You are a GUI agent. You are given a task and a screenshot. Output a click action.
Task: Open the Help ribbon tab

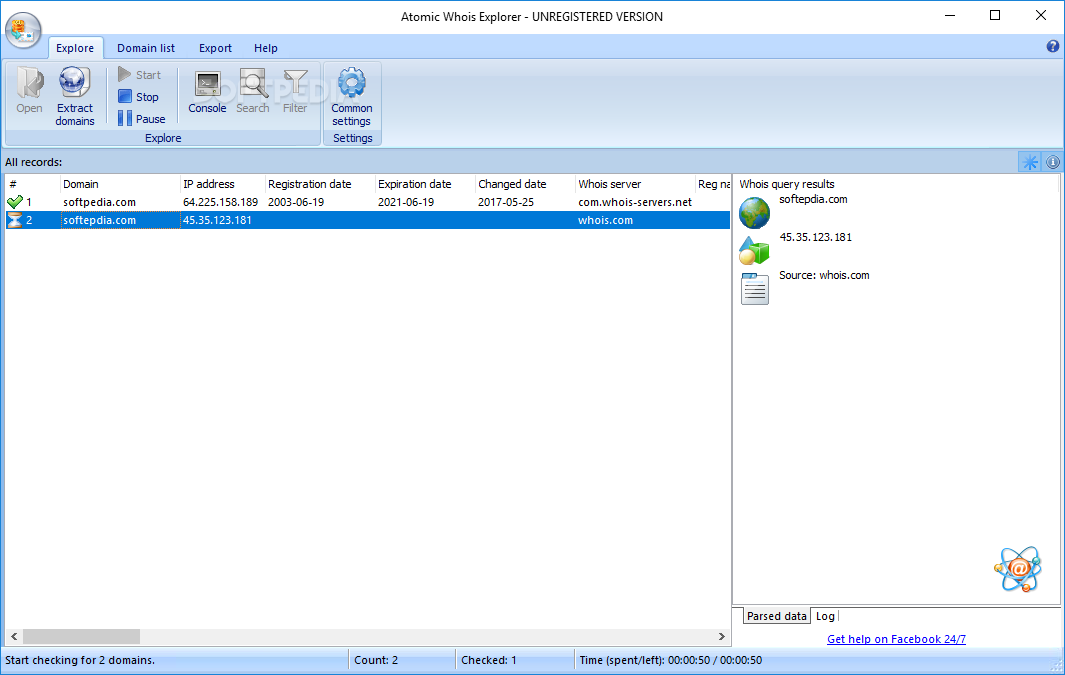click(266, 48)
